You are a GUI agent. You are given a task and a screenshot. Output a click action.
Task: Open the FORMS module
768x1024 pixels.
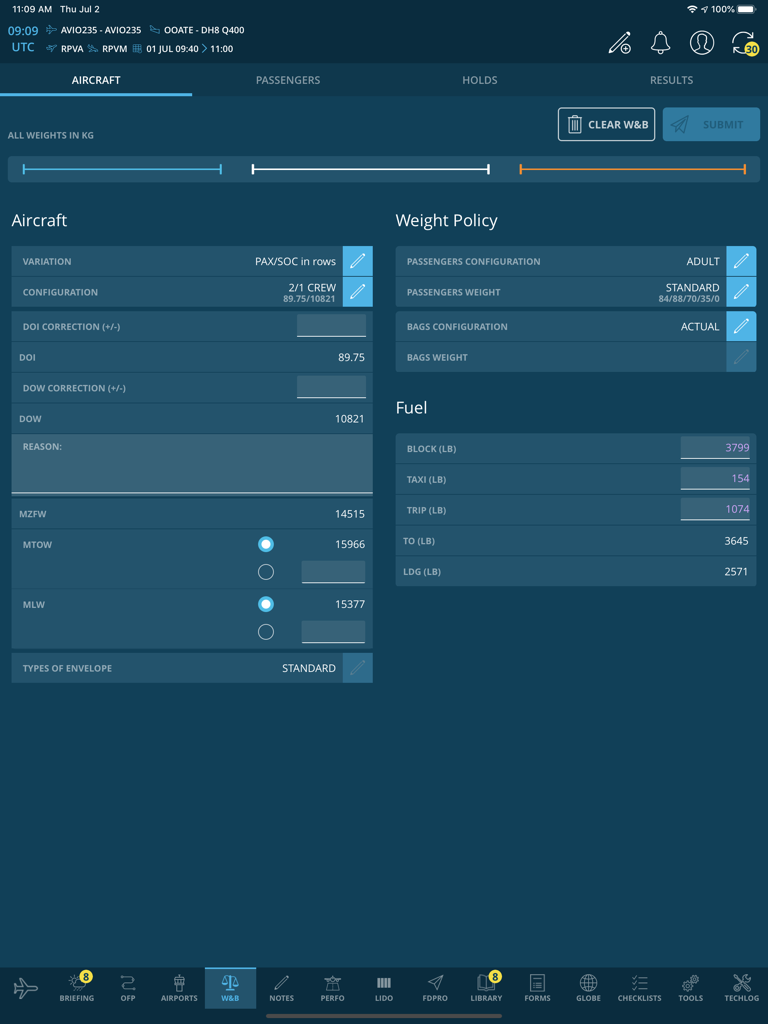tap(537, 987)
